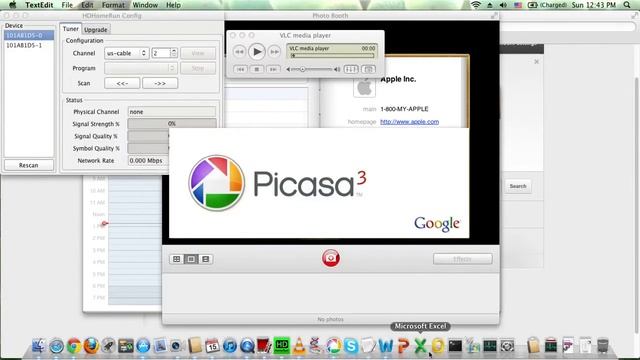Open Google Chrome in the dock

74,346
